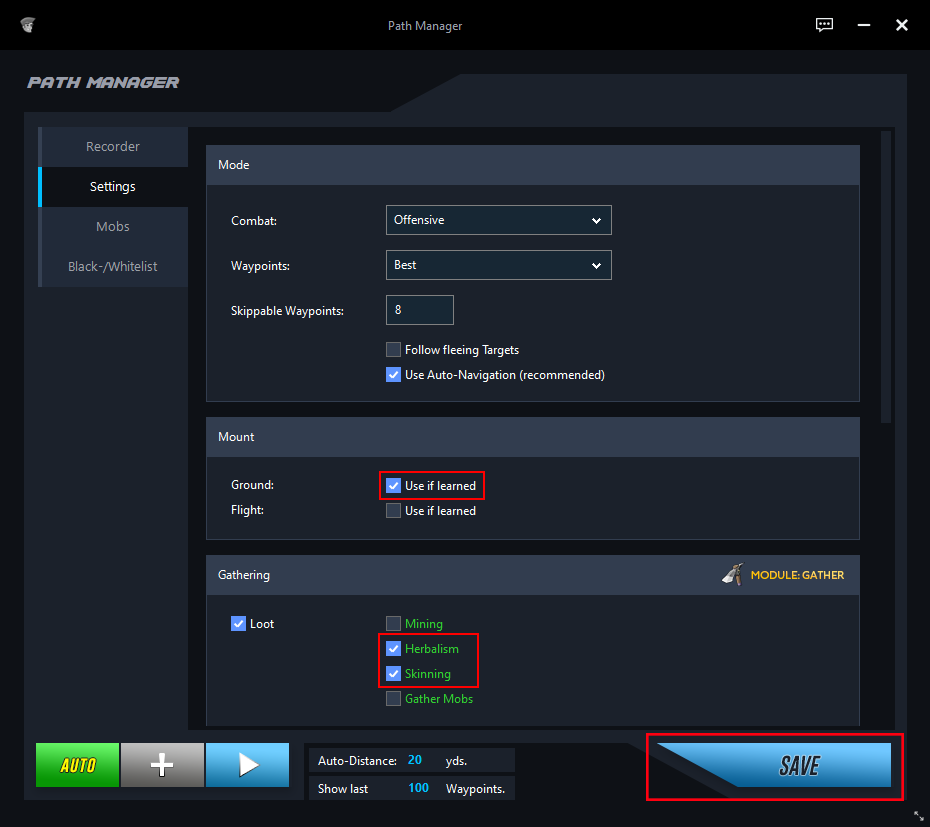The image size is (930, 827).
Task: Toggle the Mining gathering checkbox
Action: (394, 624)
